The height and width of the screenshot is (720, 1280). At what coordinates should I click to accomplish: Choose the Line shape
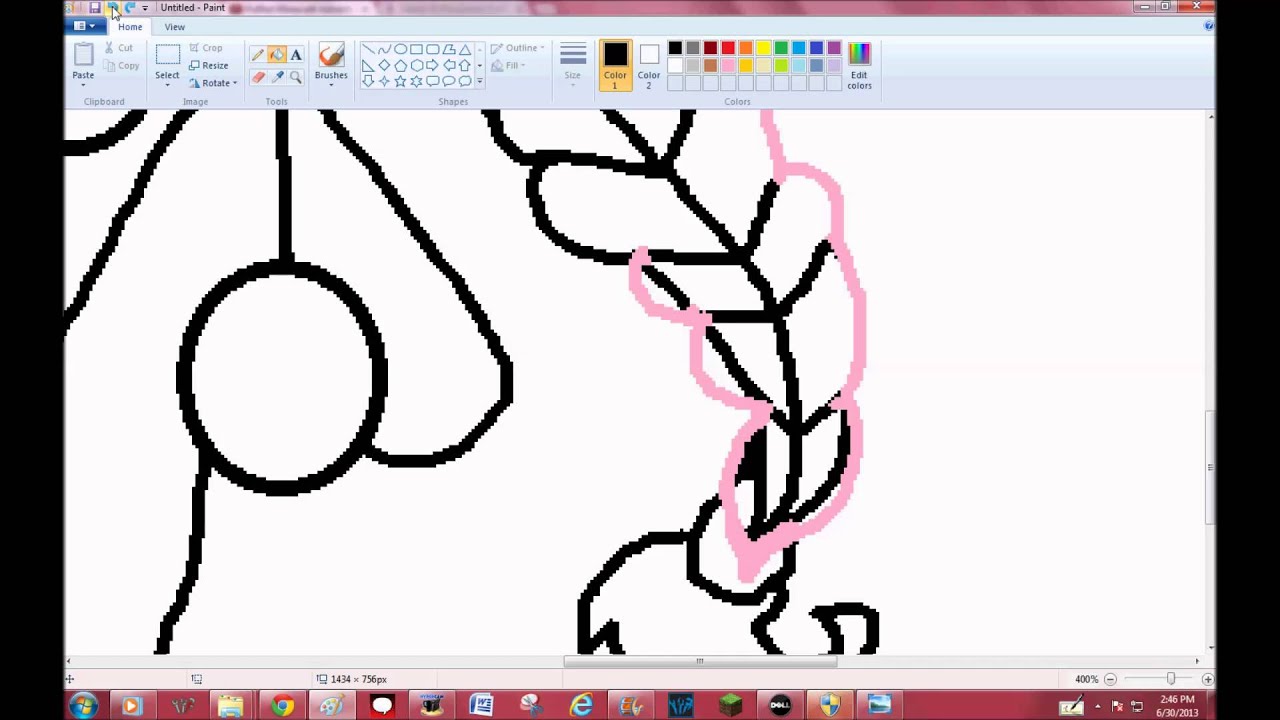(368, 49)
